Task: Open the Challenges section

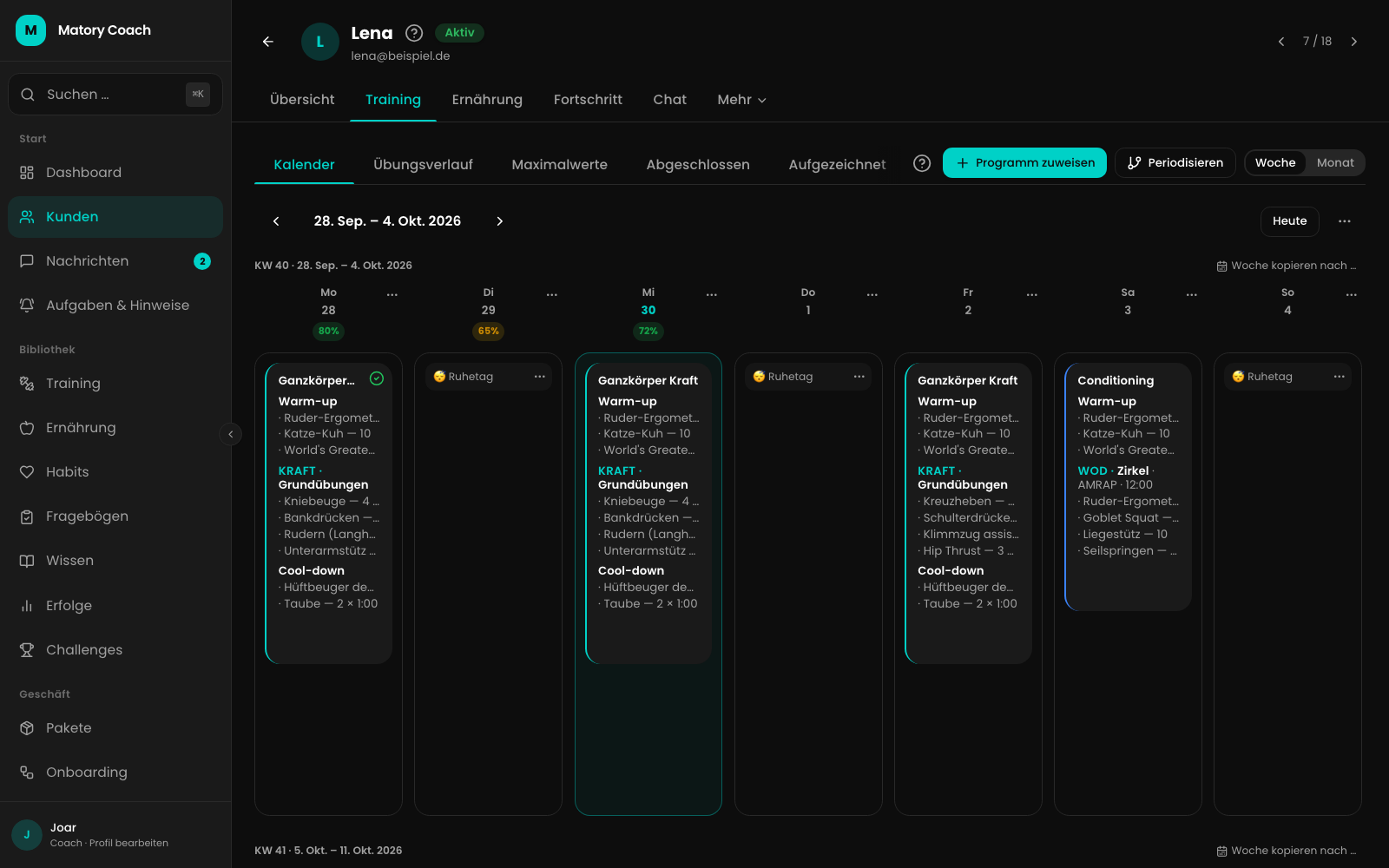Action: pyautogui.click(x=115, y=650)
